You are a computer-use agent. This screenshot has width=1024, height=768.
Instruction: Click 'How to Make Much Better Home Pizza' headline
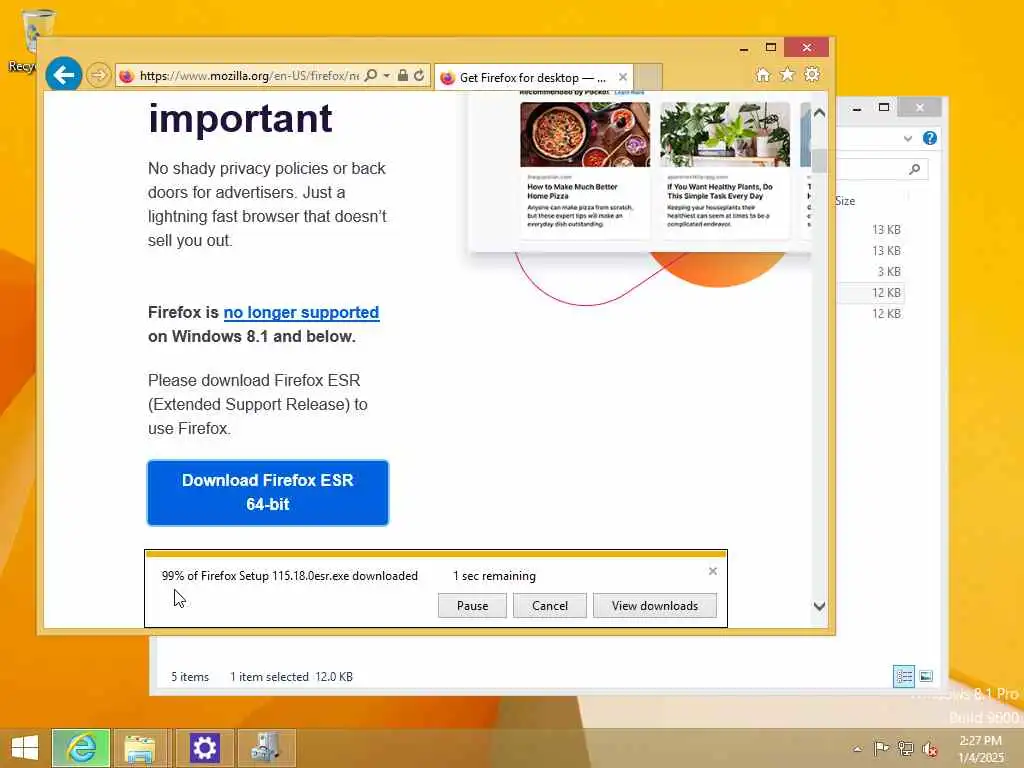[572, 191]
